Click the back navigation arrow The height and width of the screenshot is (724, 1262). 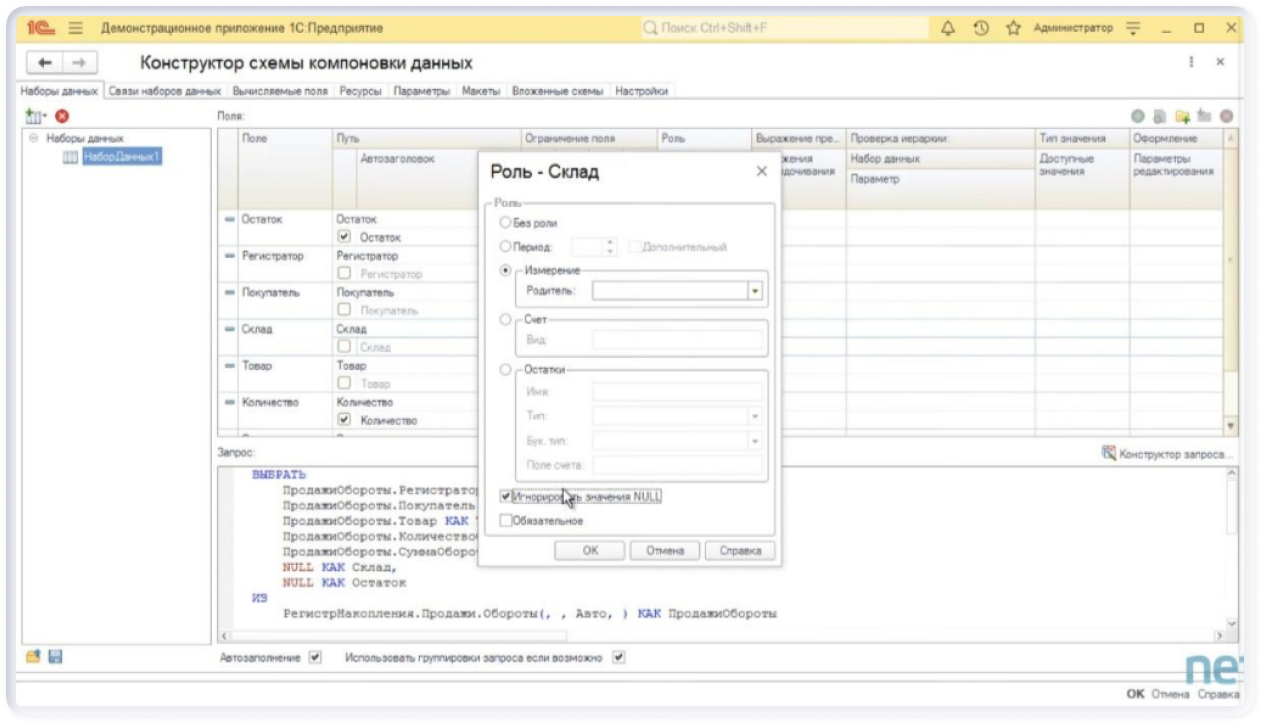pyautogui.click(x=45, y=63)
